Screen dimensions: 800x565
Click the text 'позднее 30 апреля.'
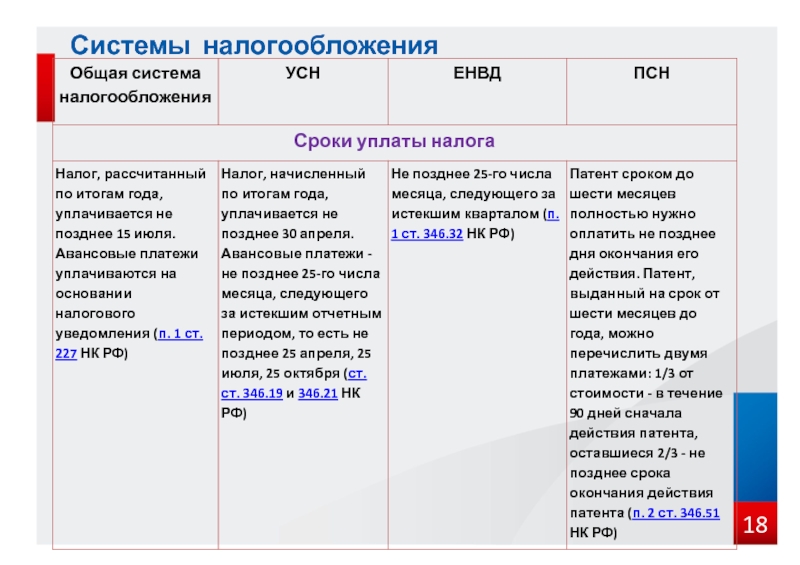pyautogui.click(x=287, y=234)
